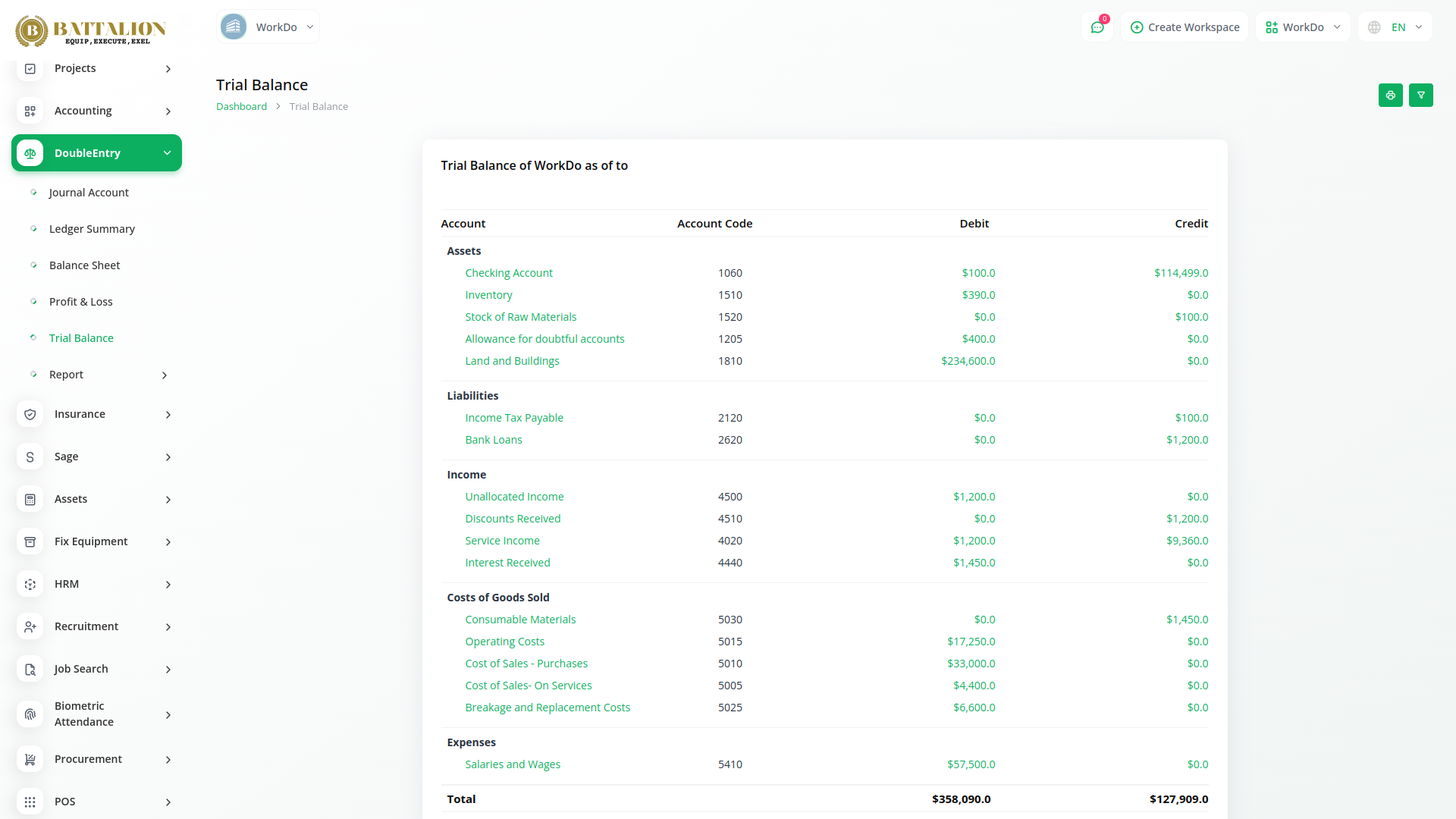Click the Create Workspace button
Screen dimensions: 1456x819
(x=1185, y=27)
